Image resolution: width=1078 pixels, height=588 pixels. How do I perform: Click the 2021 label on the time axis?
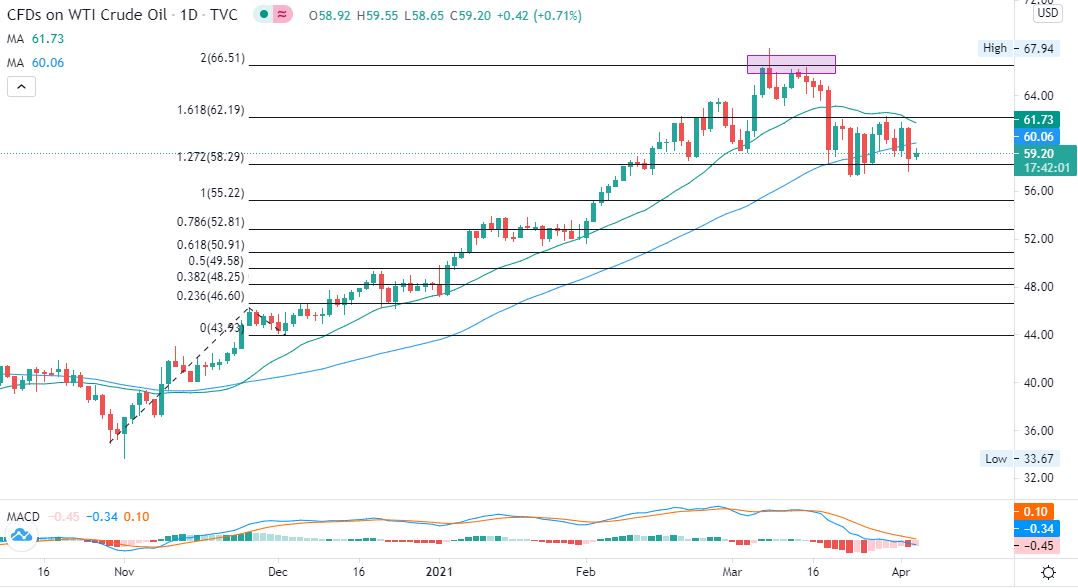click(439, 571)
